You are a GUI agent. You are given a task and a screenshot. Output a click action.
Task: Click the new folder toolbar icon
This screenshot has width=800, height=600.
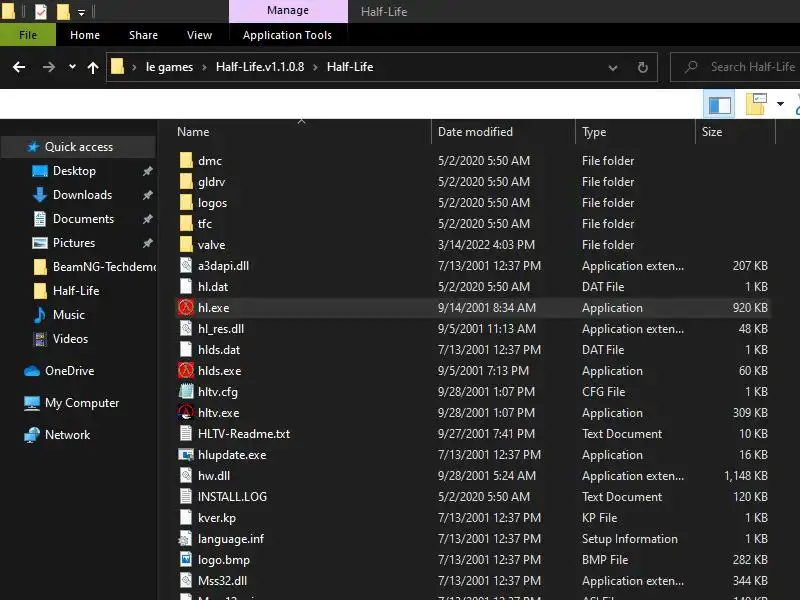click(x=756, y=104)
